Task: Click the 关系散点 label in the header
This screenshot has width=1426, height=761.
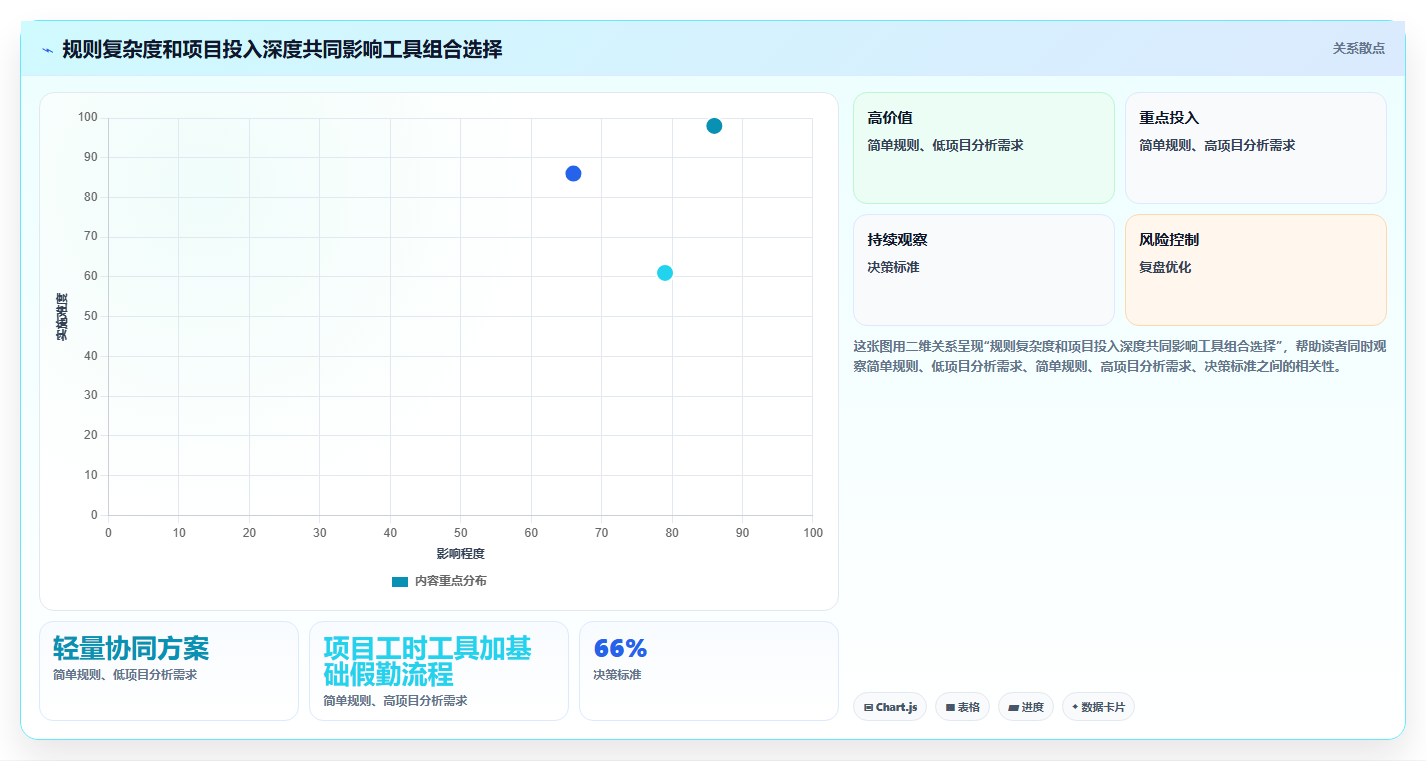Action: [x=1358, y=48]
